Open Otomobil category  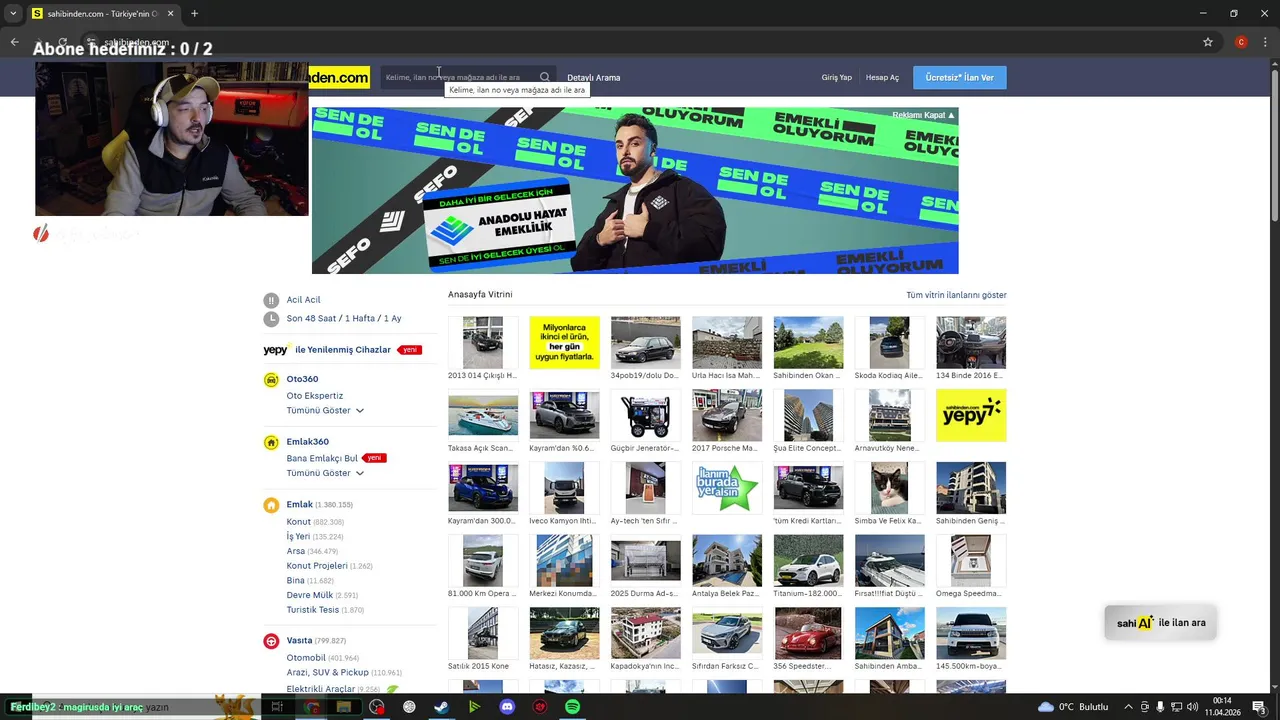tap(306, 658)
